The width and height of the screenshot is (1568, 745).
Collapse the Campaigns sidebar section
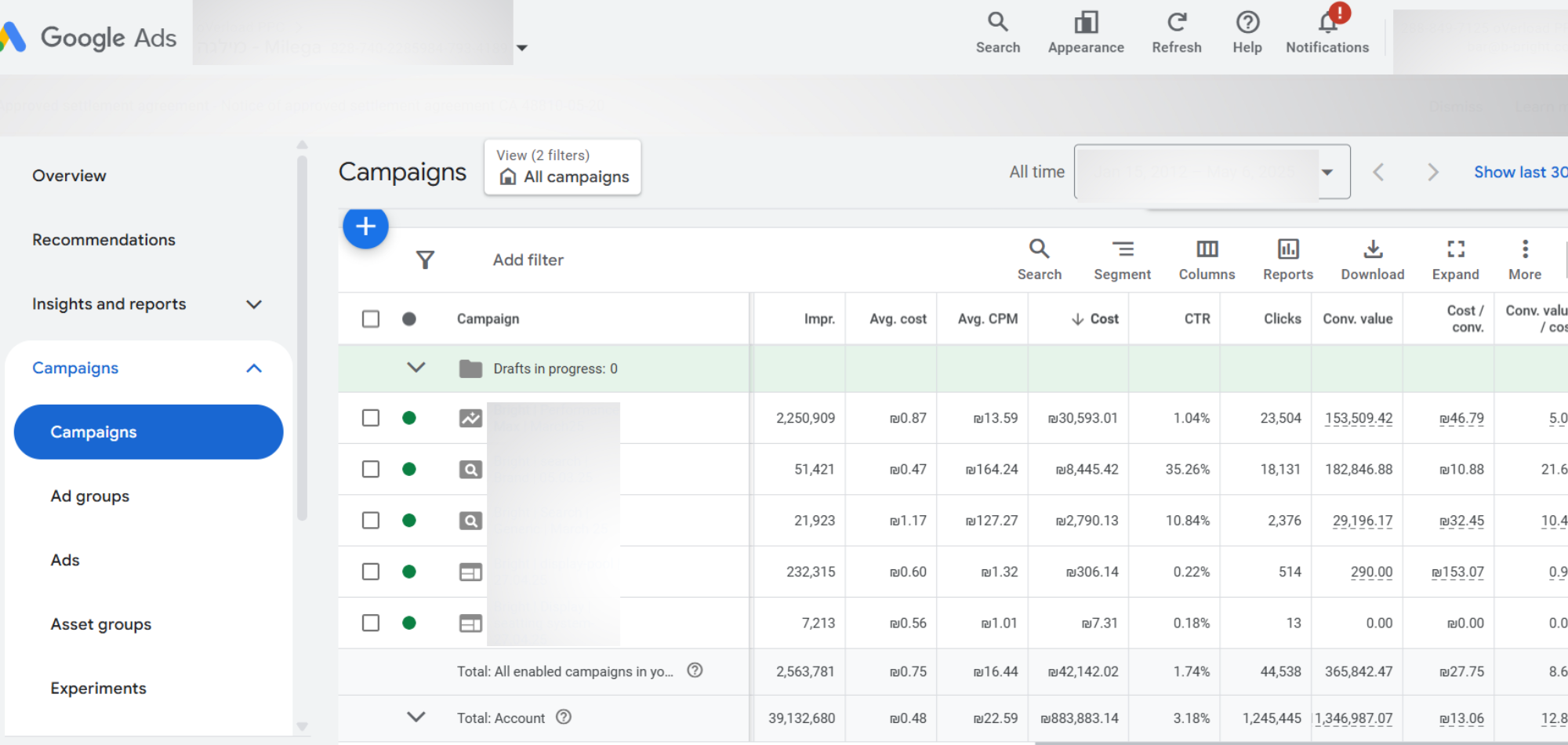tap(254, 368)
